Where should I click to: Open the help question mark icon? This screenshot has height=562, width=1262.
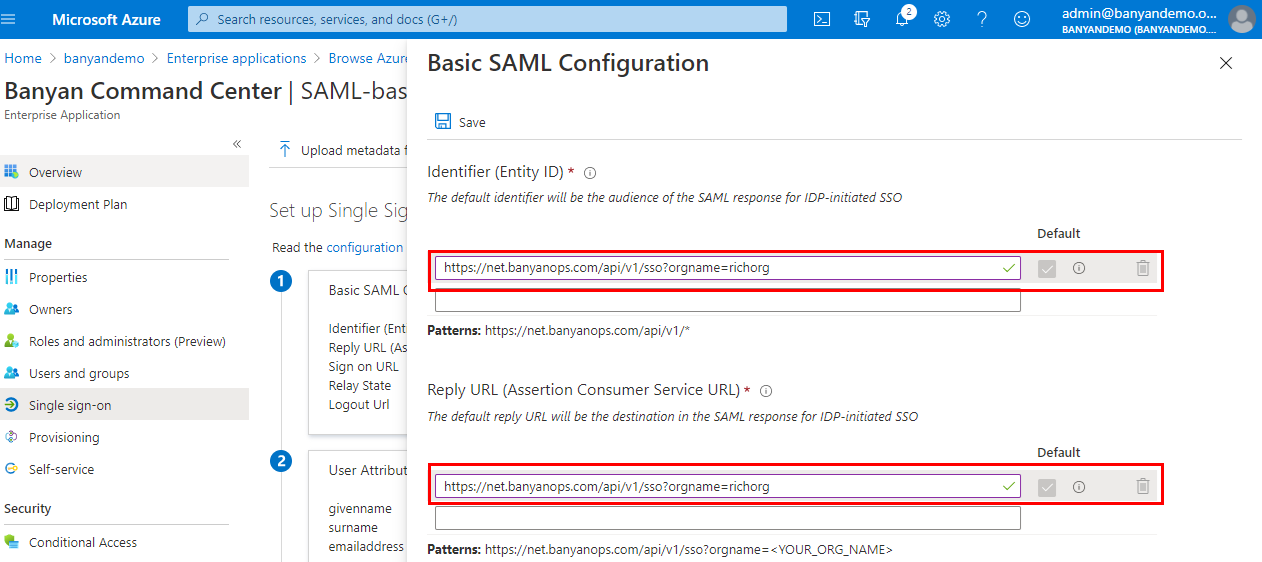click(x=982, y=19)
